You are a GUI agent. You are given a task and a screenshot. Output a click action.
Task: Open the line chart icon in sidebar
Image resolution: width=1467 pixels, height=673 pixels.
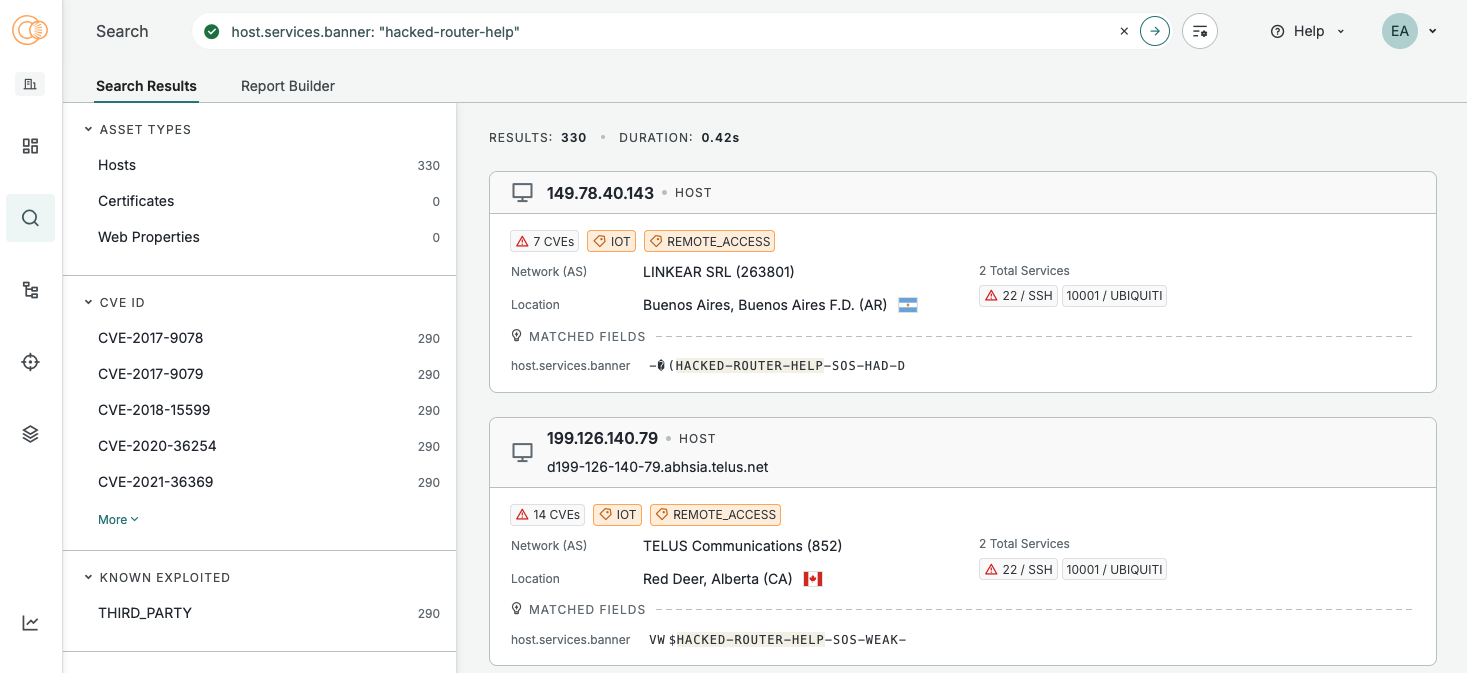[30, 623]
